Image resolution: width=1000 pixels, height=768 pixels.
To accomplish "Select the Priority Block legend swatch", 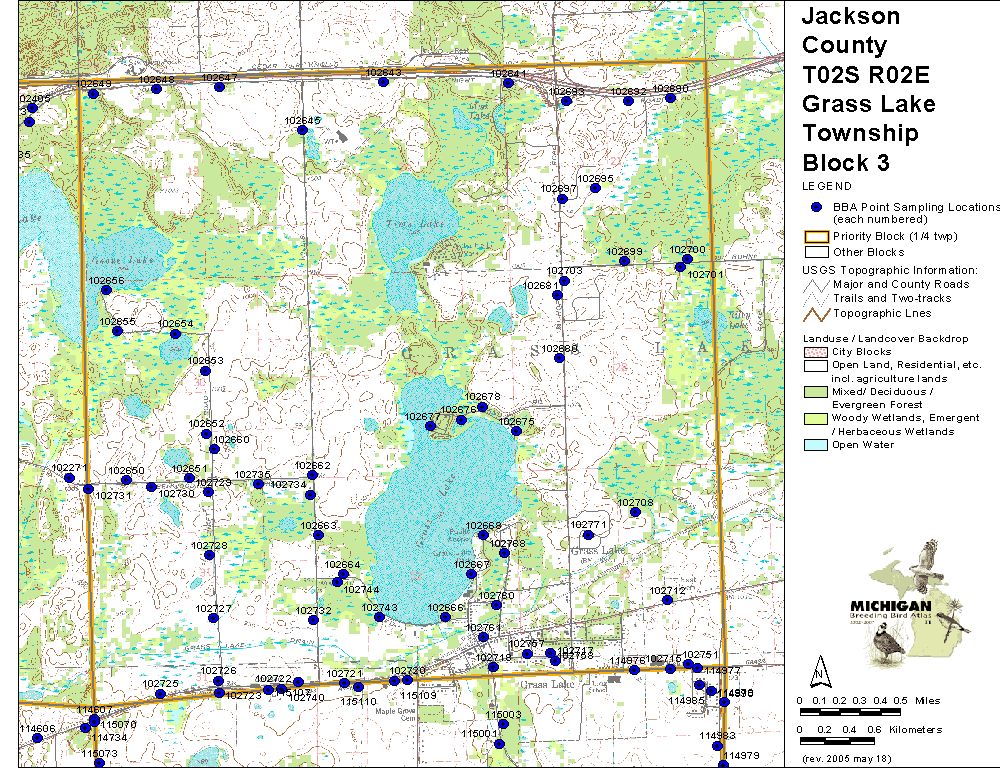I will point(816,237).
